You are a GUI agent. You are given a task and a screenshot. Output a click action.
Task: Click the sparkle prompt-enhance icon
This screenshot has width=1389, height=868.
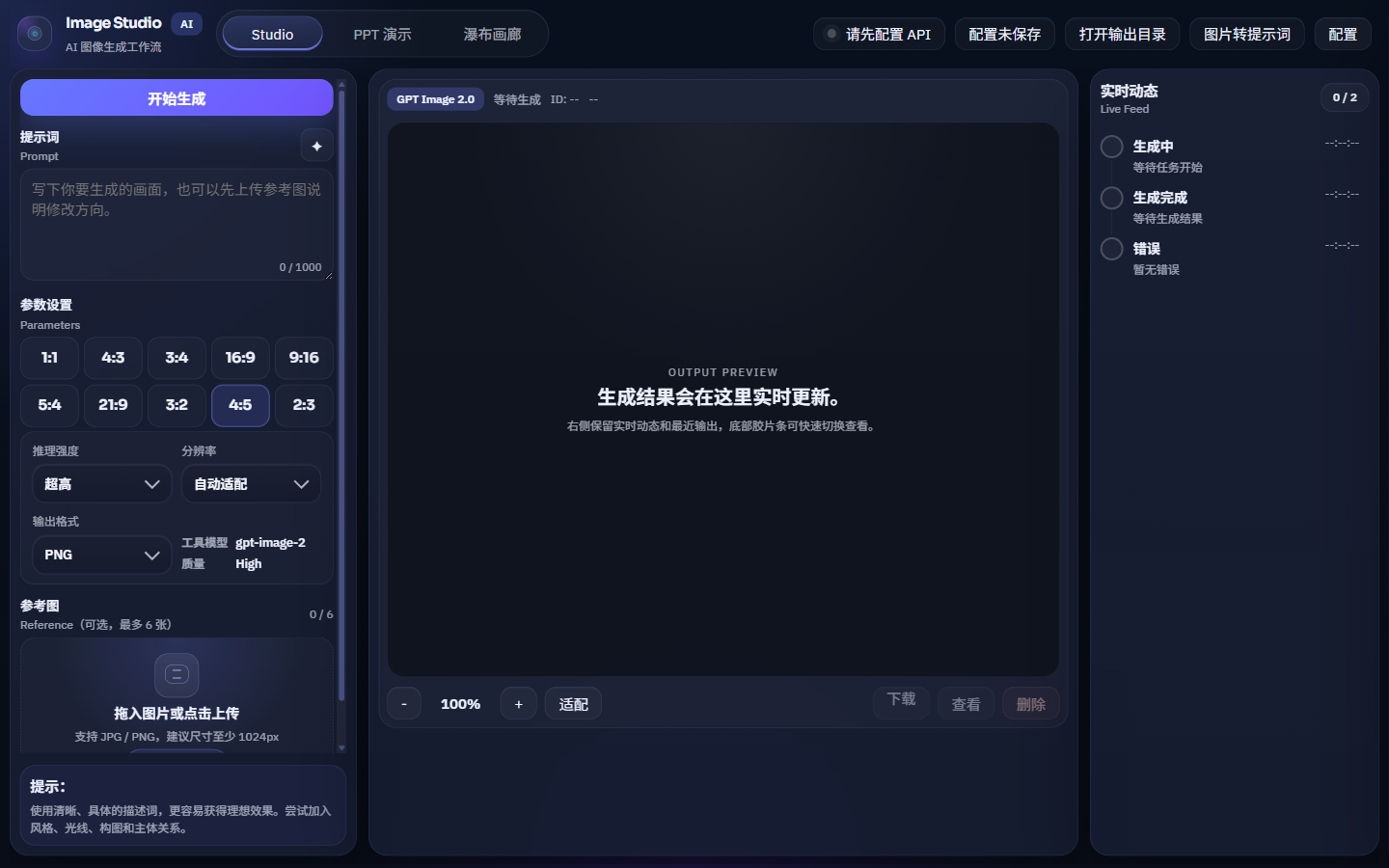[x=316, y=146]
